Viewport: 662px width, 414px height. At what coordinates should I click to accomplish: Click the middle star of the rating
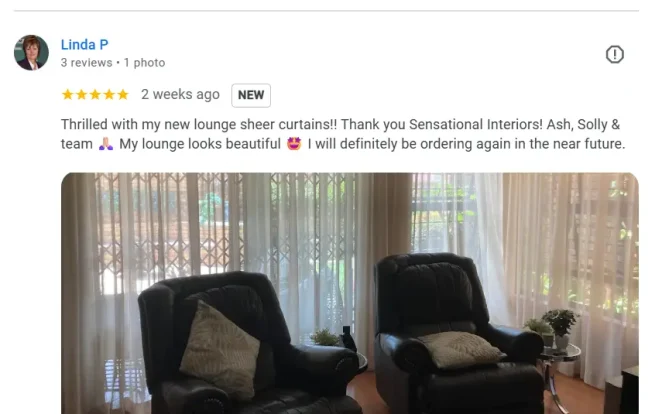95,95
